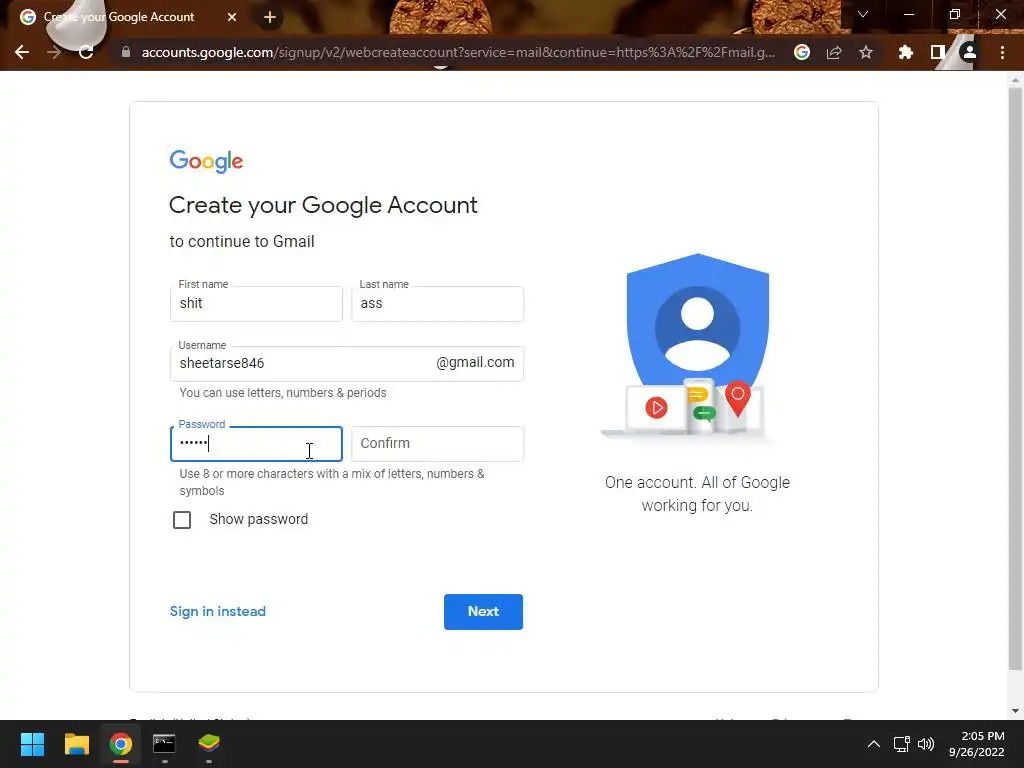The height and width of the screenshot is (768, 1024).
Task: Focus the Password field
Action: [x=256, y=444]
